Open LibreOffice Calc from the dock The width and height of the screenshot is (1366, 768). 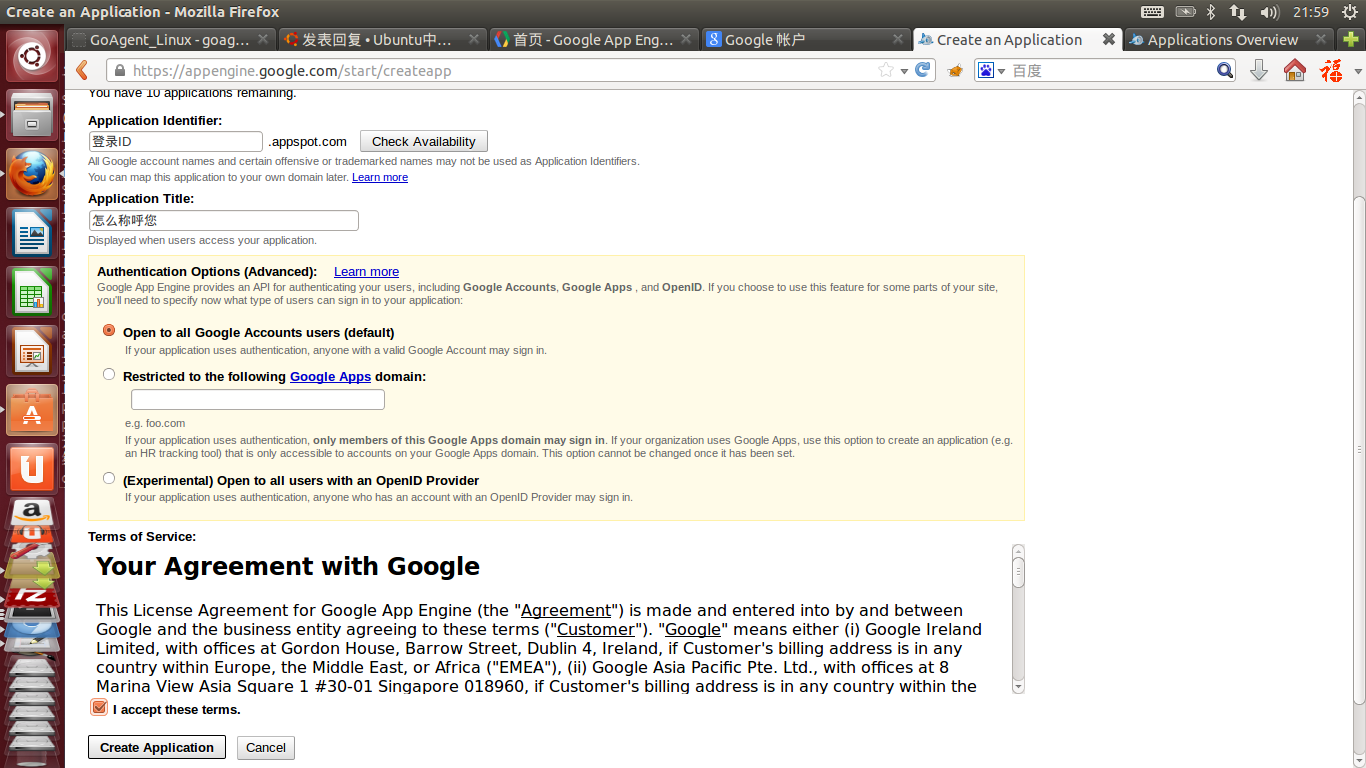point(32,292)
